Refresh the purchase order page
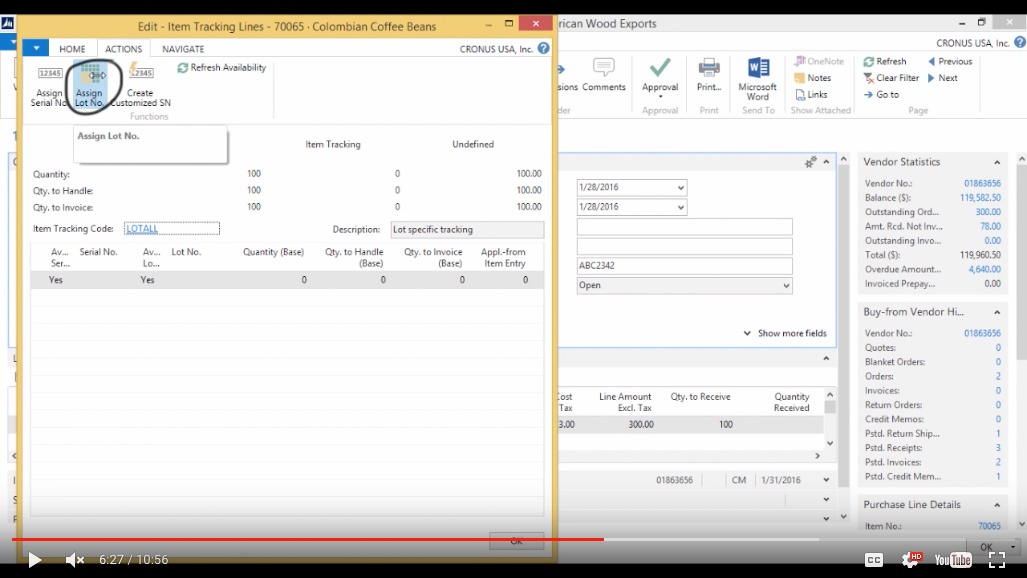The image size is (1027, 578). [x=885, y=61]
